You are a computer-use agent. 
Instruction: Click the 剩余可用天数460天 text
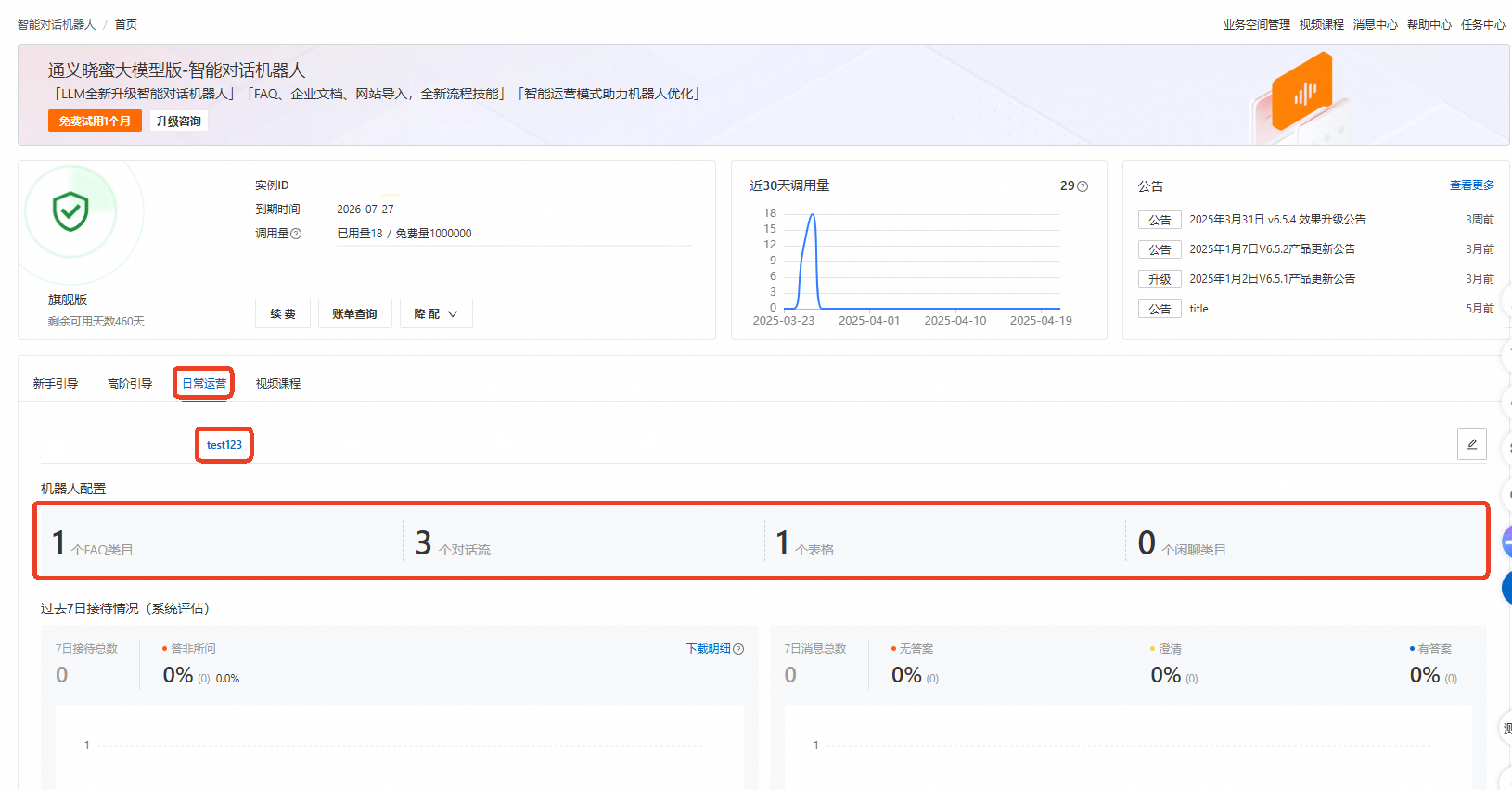[96, 322]
